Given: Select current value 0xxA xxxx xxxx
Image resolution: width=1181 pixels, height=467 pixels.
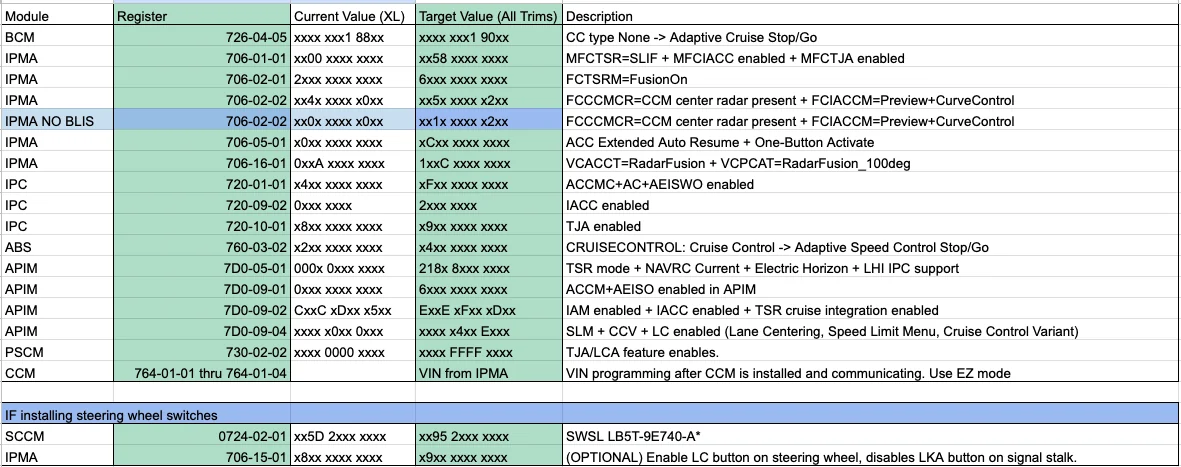Looking at the screenshot, I should point(352,163).
